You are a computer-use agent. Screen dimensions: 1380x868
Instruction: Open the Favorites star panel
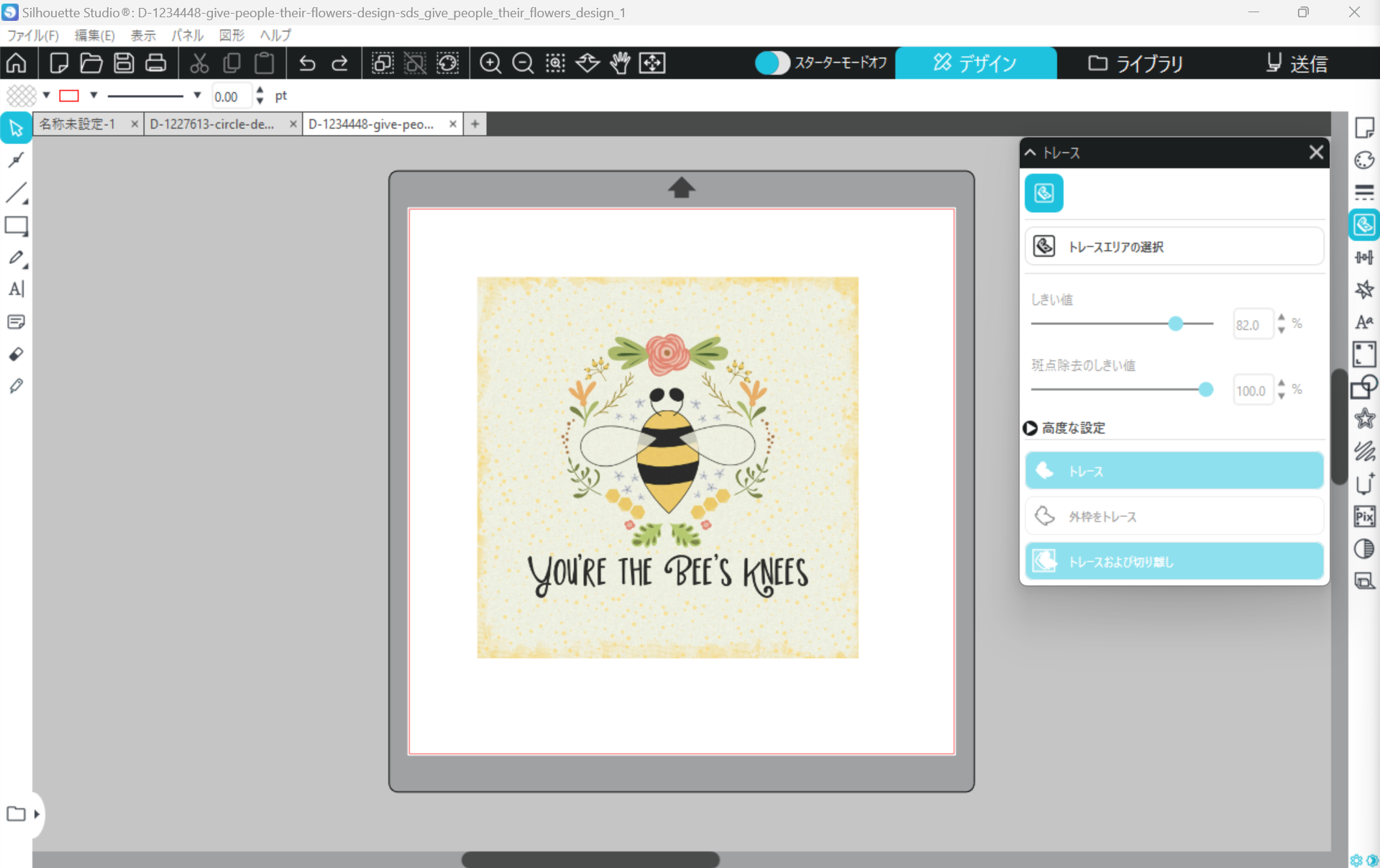point(1364,419)
